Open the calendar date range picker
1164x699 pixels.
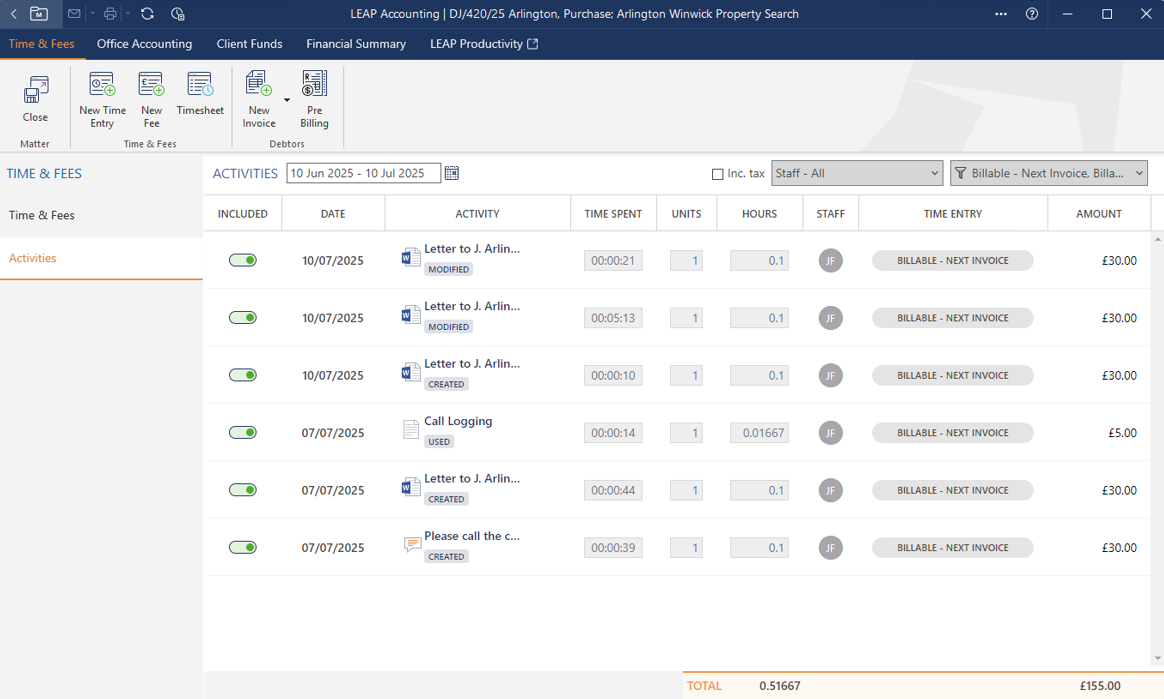point(452,174)
